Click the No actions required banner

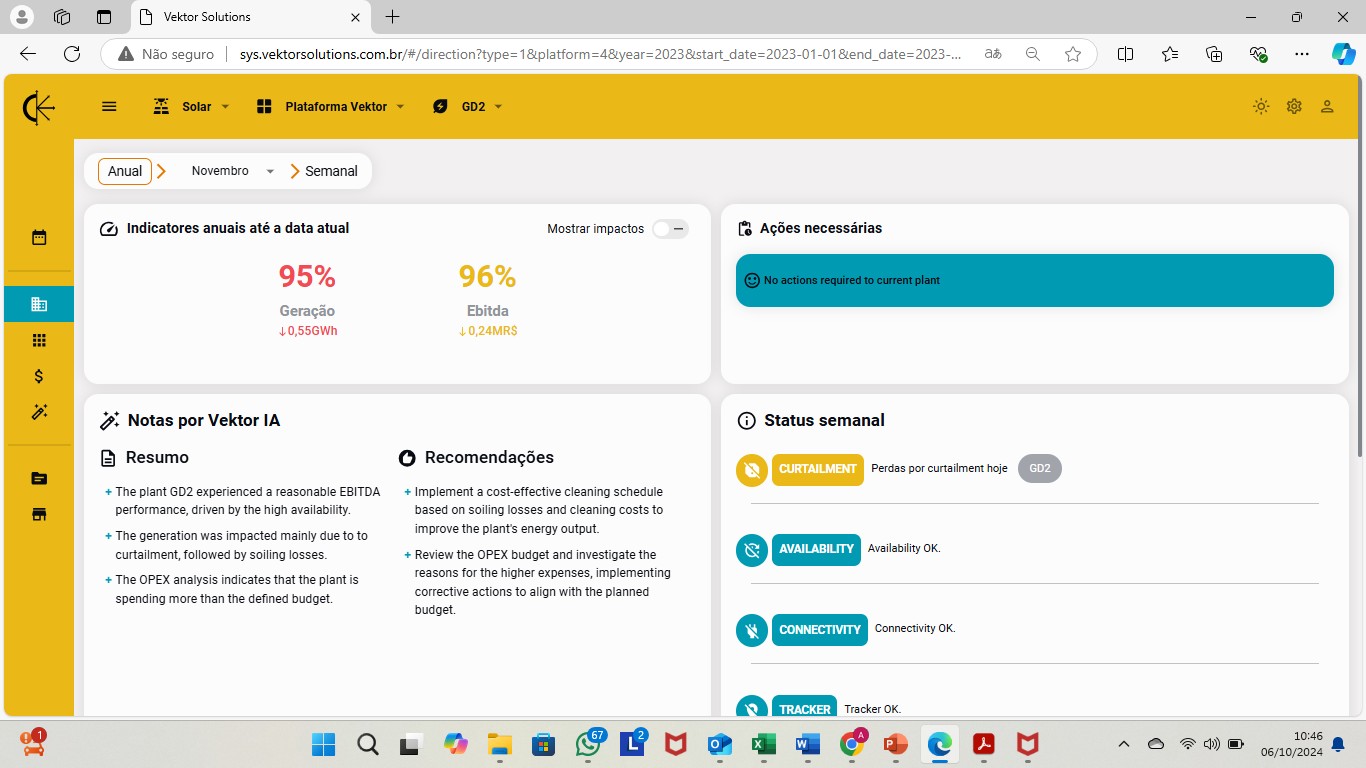[1035, 280]
